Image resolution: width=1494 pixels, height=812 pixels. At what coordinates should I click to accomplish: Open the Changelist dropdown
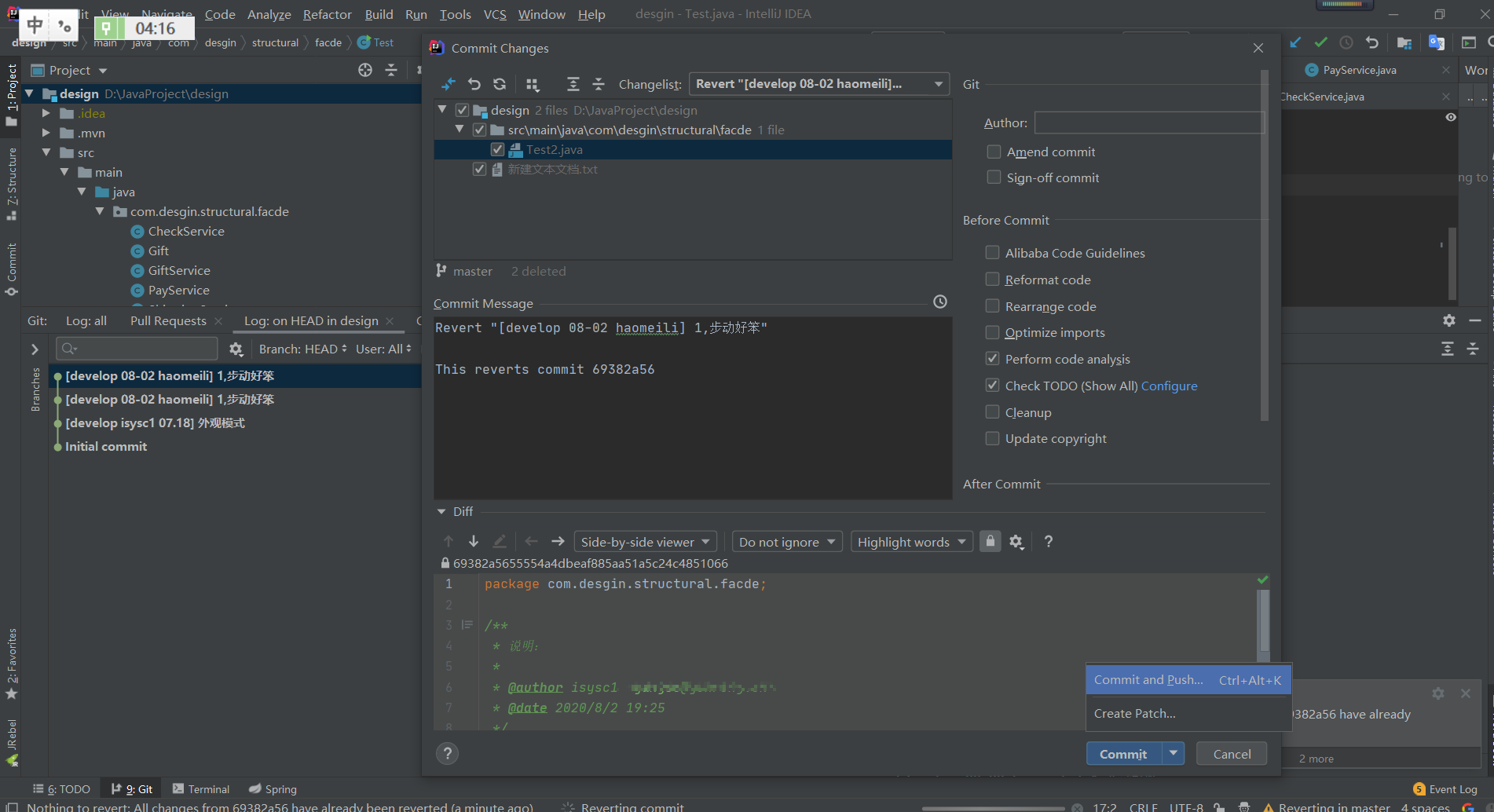pyautogui.click(x=818, y=84)
